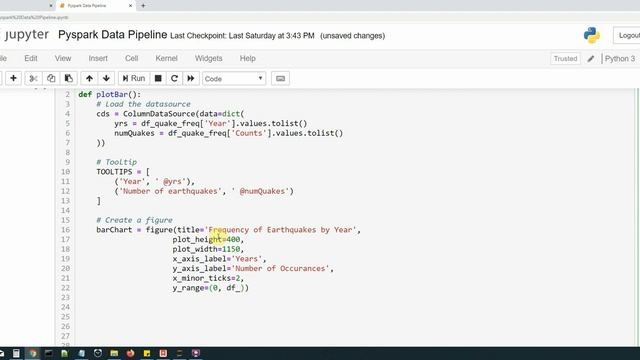Run the current cell
640x360 pixels.
[133, 78]
